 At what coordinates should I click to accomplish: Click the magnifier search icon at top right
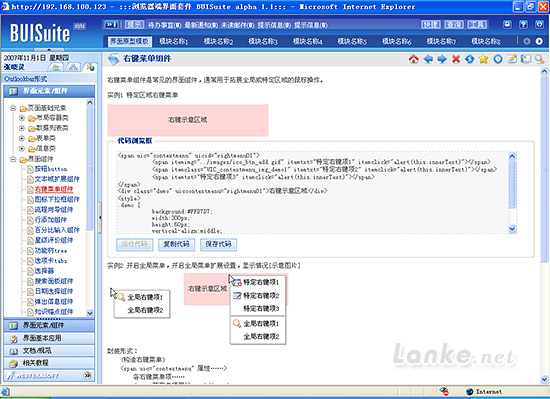[x=539, y=59]
